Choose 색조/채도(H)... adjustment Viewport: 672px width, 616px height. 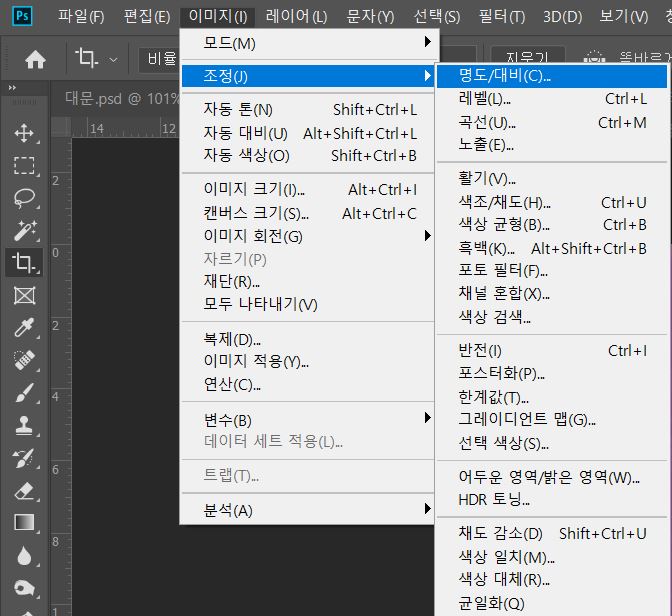pyautogui.click(x=552, y=202)
